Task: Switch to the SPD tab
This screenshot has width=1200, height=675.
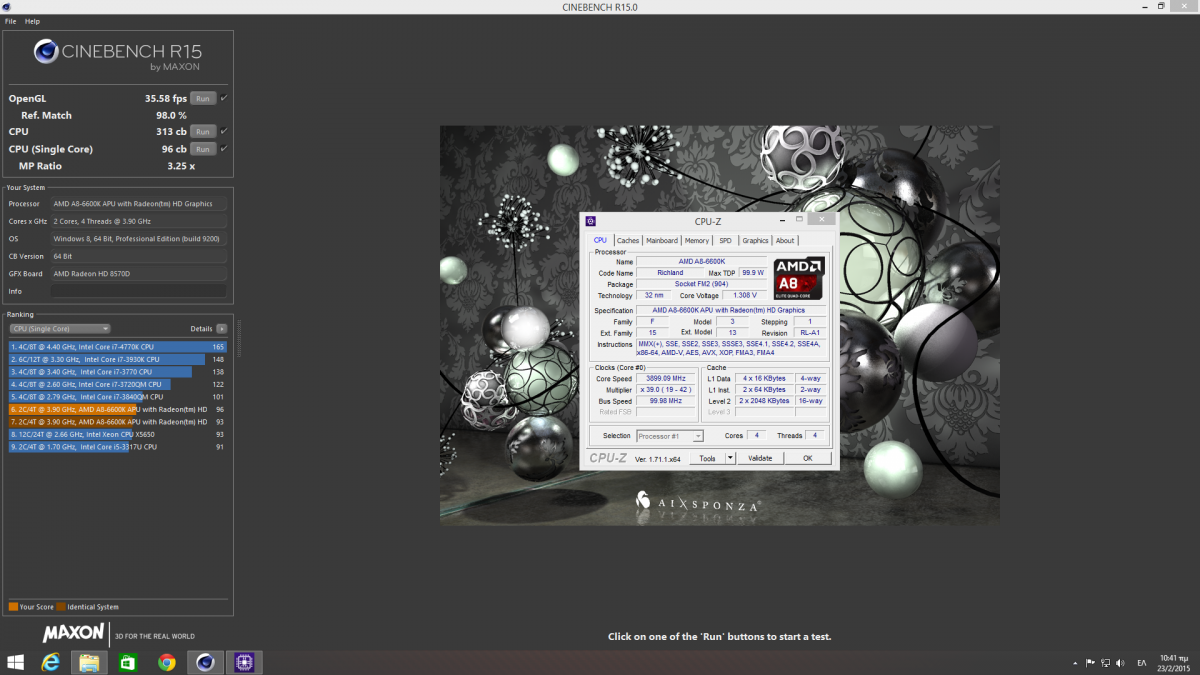Action: pos(725,240)
